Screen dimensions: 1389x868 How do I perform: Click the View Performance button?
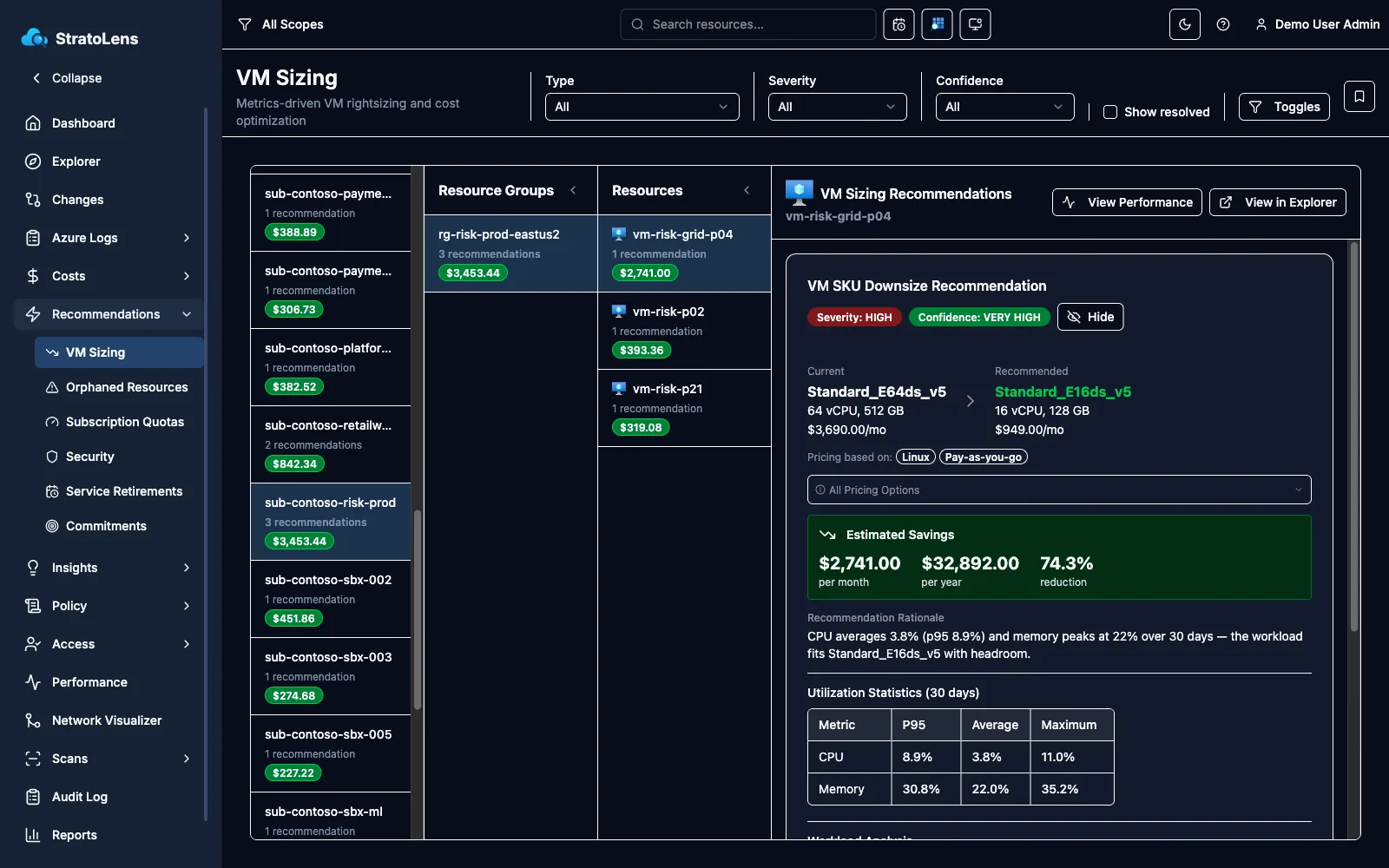[x=1127, y=202]
